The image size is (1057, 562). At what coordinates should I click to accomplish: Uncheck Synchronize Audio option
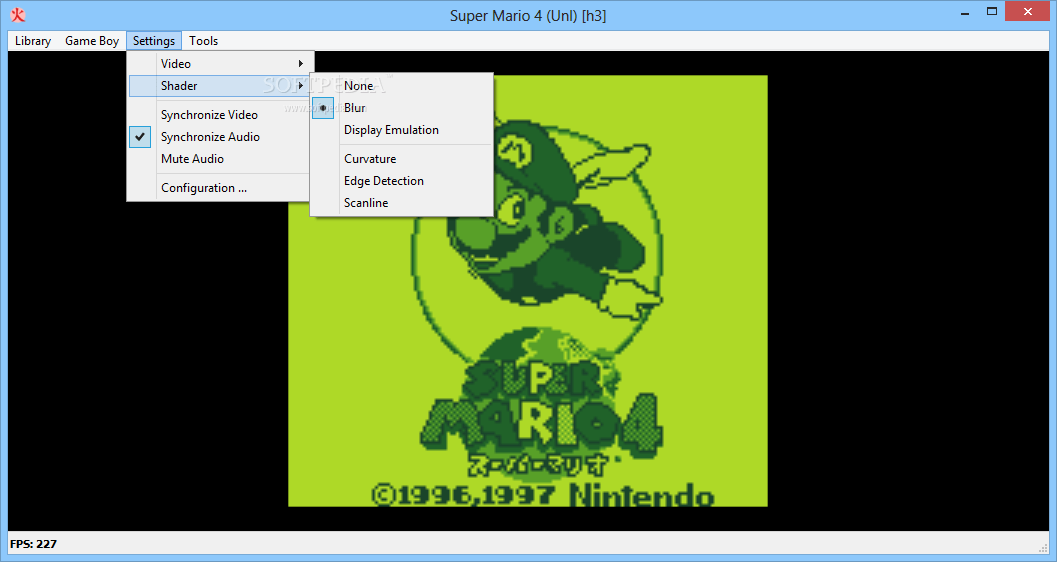click(219, 137)
